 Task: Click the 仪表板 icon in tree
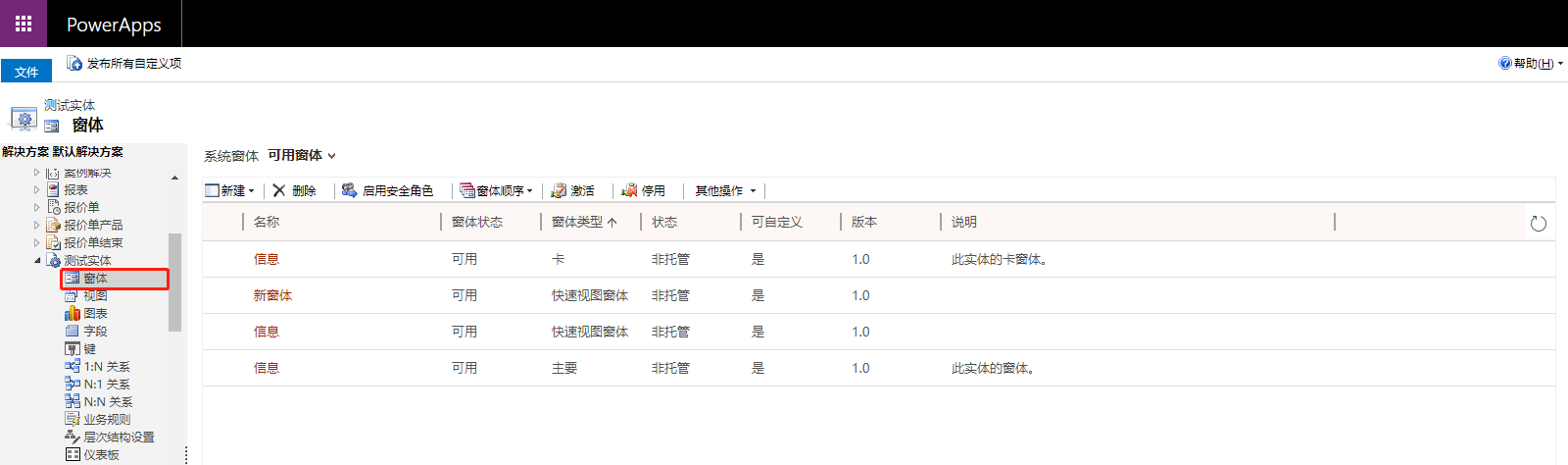click(73, 454)
